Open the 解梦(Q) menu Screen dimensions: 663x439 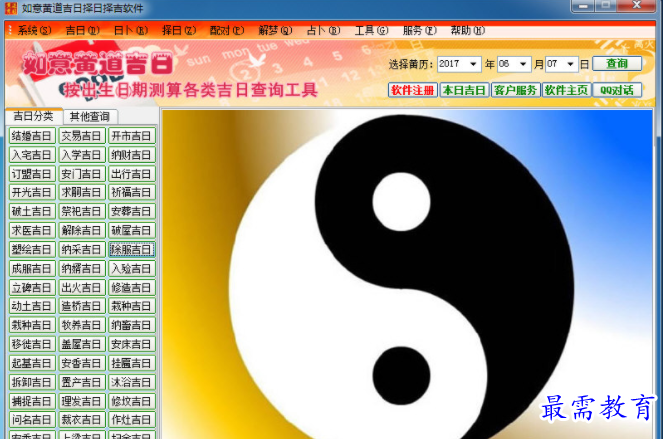[275, 30]
